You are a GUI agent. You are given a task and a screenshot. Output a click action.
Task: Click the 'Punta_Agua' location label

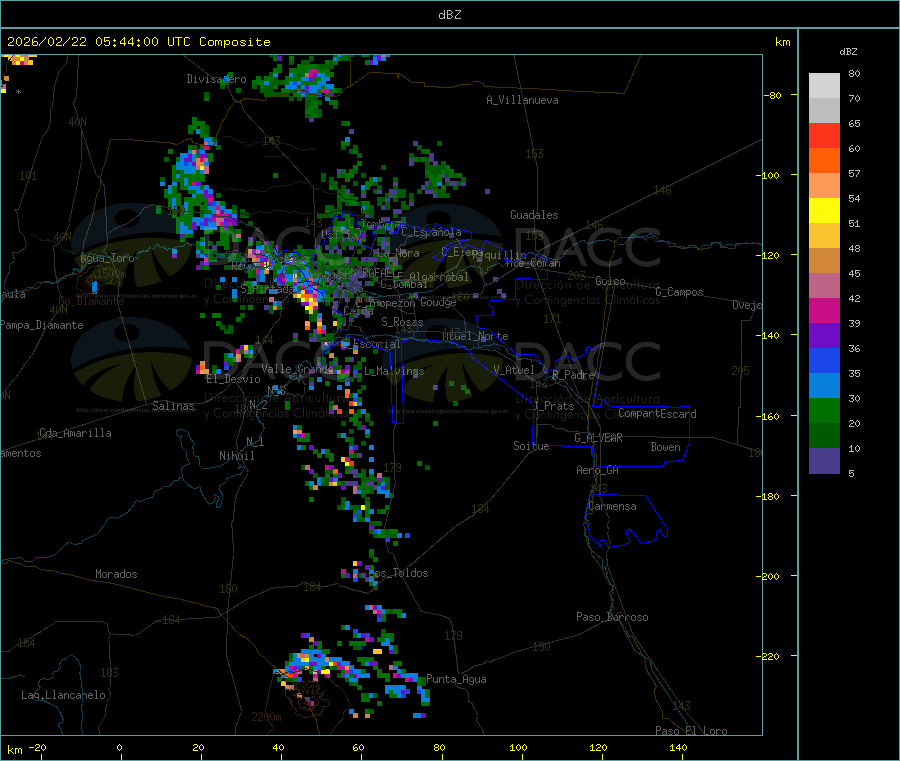[456, 679]
